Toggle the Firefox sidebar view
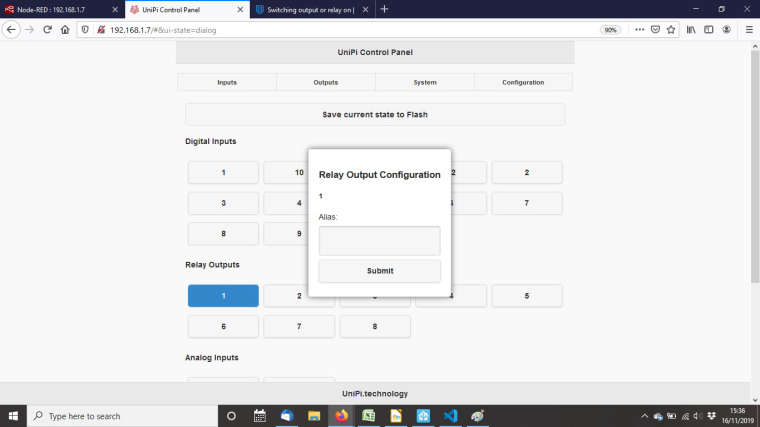 [709, 30]
